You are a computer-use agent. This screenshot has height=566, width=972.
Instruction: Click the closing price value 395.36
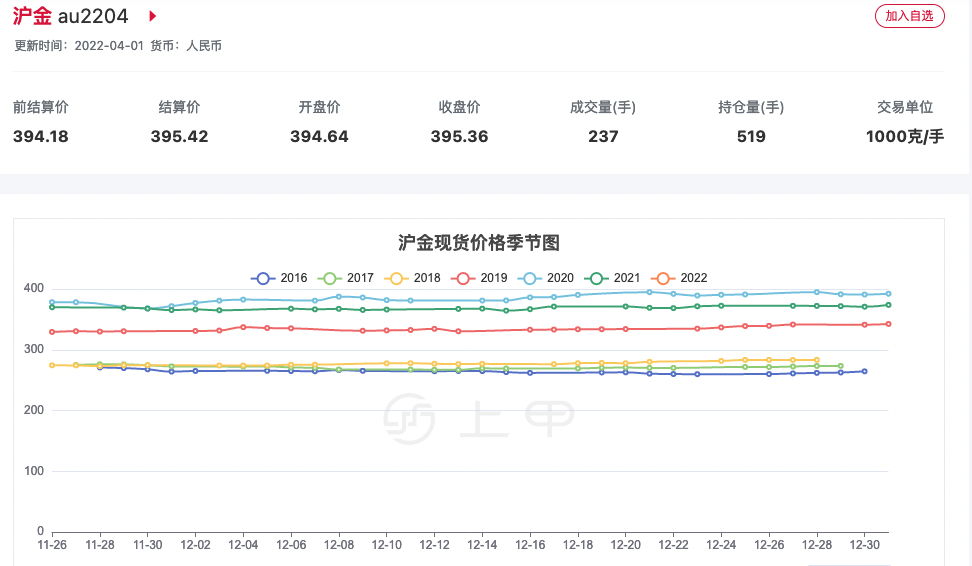pyautogui.click(x=459, y=136)
